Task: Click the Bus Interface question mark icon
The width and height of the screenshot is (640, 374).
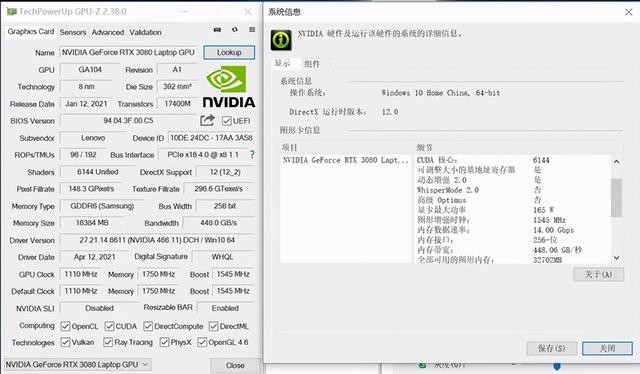Action: 252,154
